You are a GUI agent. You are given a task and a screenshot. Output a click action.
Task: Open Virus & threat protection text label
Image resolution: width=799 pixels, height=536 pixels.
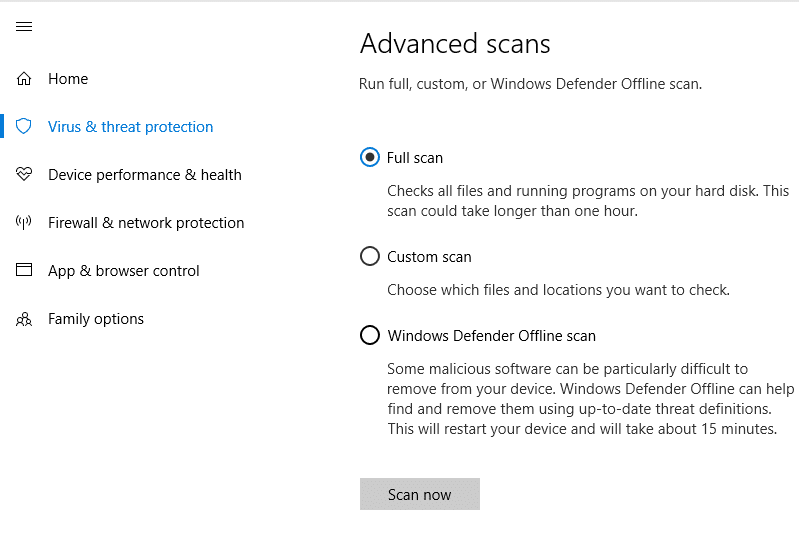pos(130,127)
